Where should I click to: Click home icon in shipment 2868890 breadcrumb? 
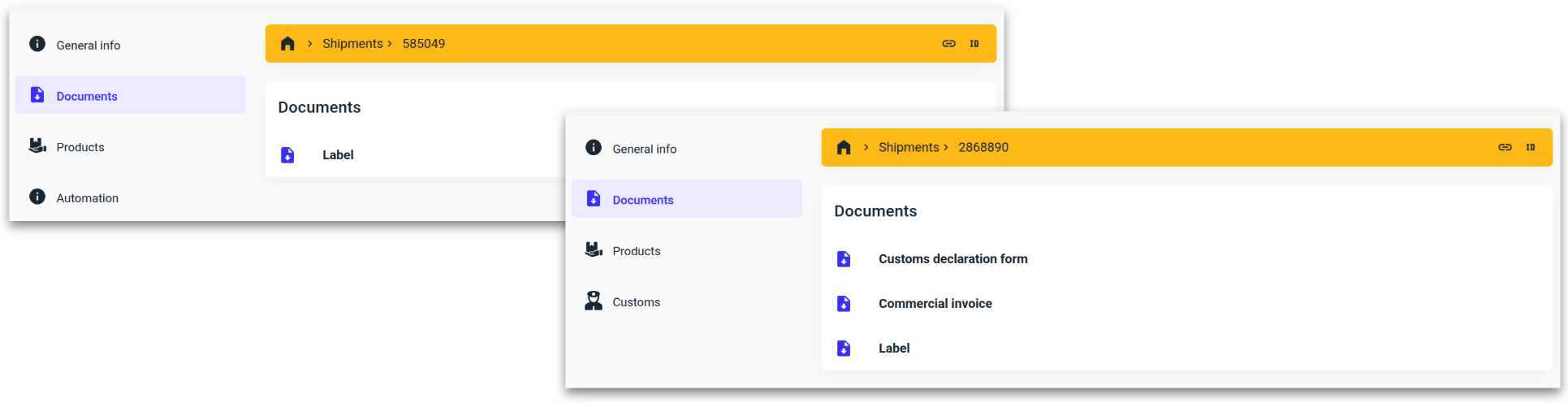[x=844, y=147]
